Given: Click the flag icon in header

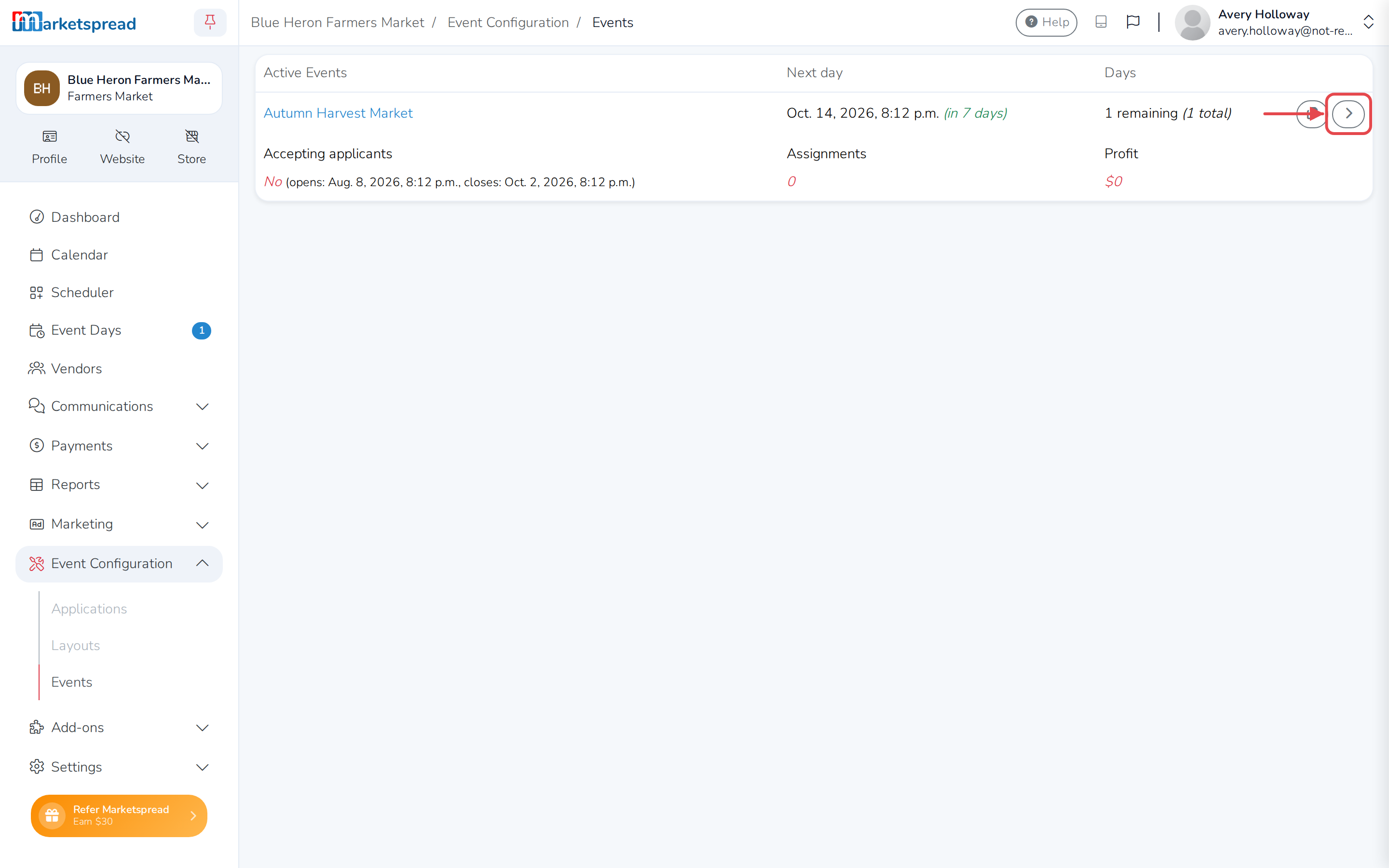Looking at the screenshot, I should click(1133, 22).
